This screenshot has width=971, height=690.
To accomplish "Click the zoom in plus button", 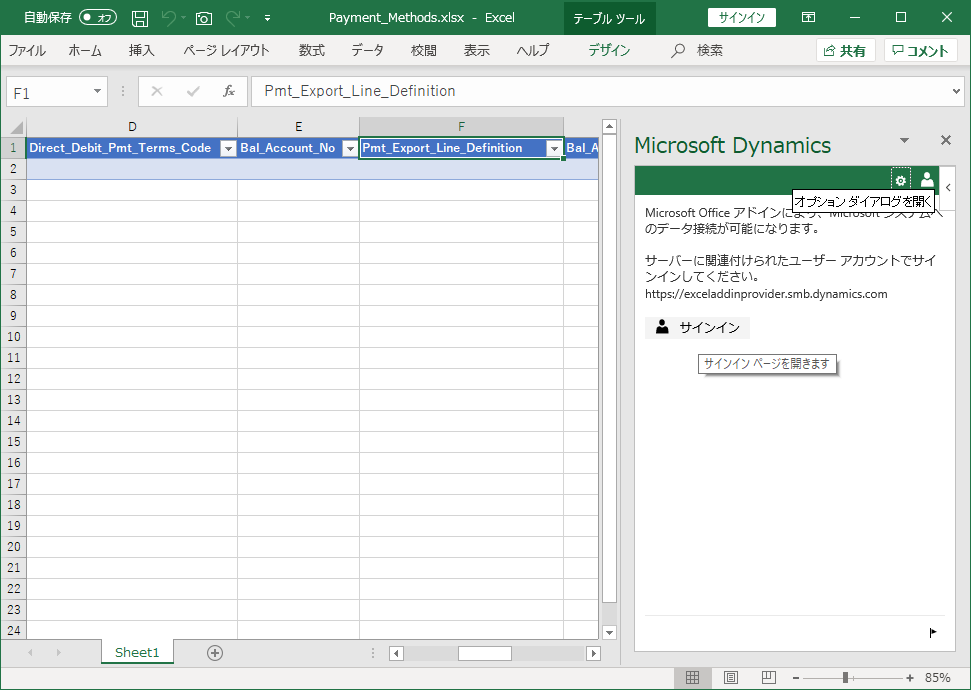I will [x=910, y=678].
